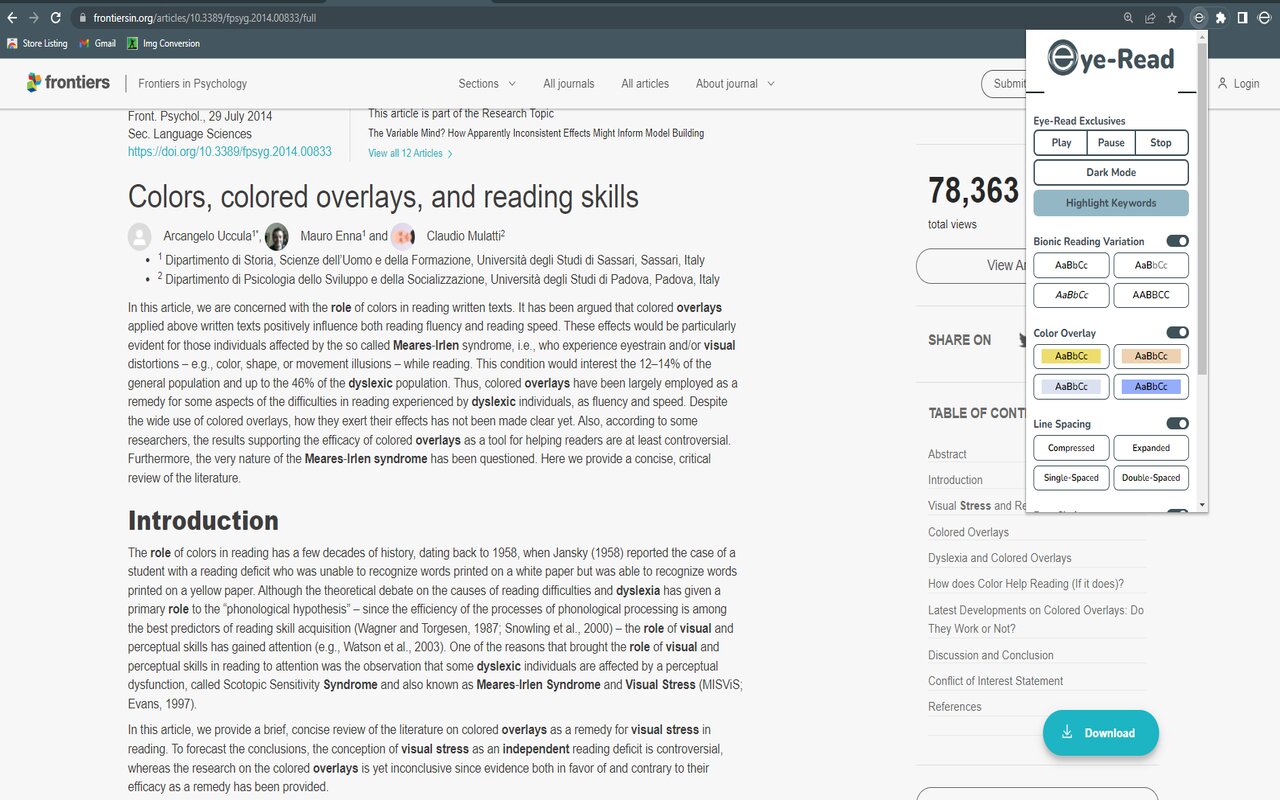Click the Download button
Viewport: 1280px width, 800px height.
pyautogui.click(x=1100, y=733)
